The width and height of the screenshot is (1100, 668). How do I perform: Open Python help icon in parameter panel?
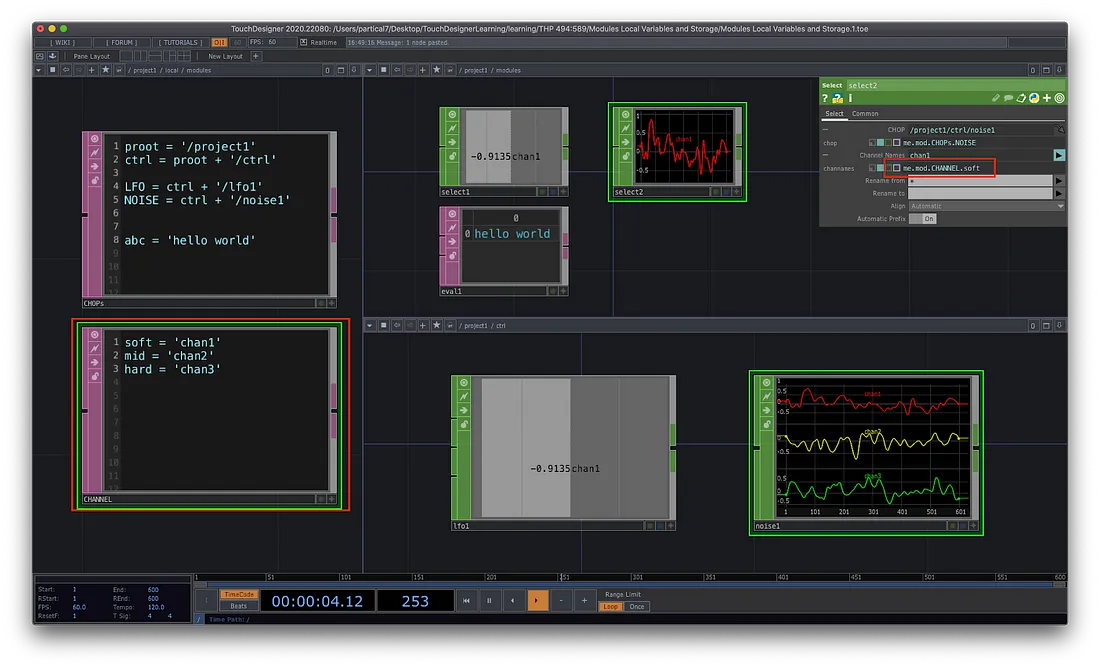839,98
